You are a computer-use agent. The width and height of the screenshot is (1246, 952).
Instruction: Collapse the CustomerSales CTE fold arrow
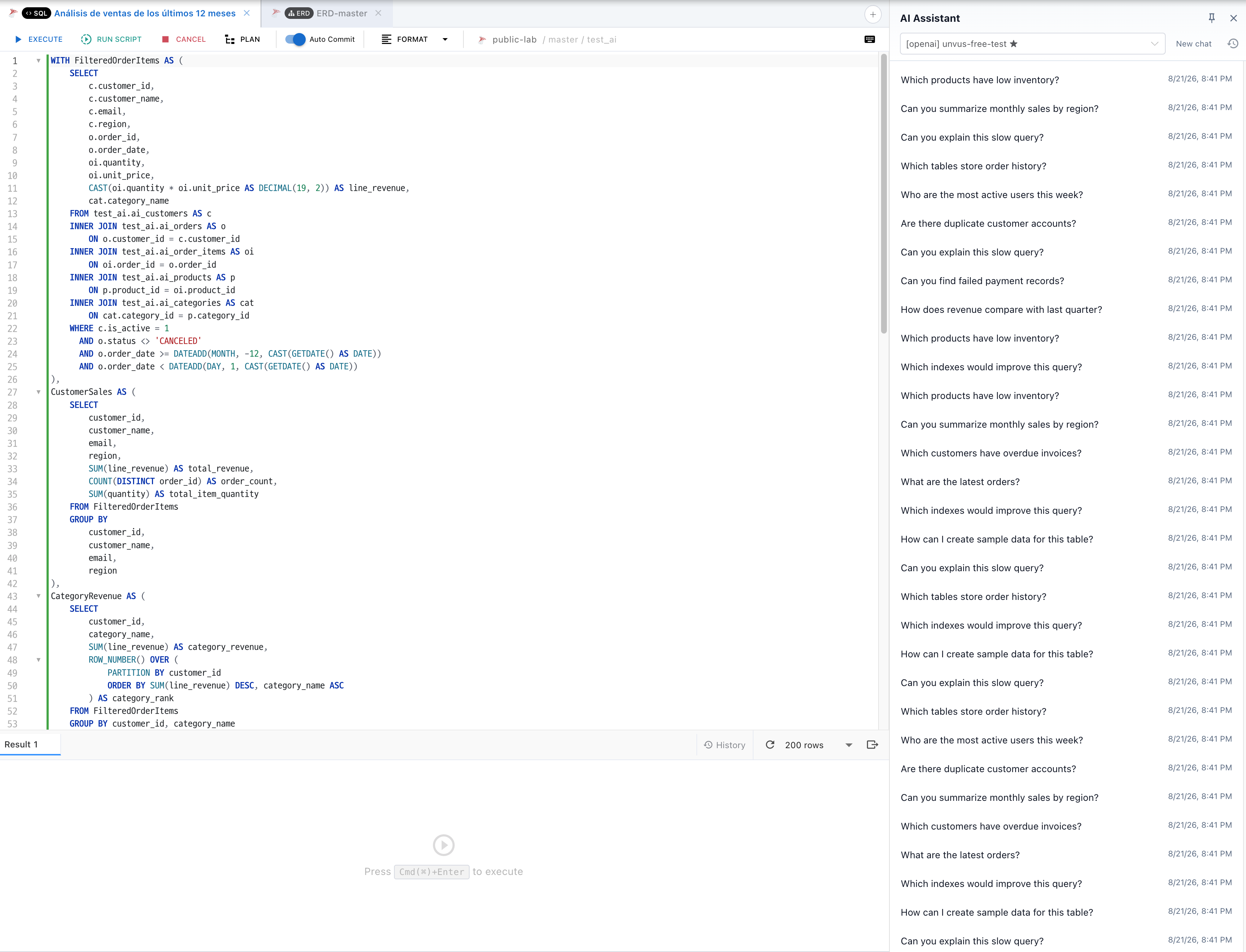(39, 392)
